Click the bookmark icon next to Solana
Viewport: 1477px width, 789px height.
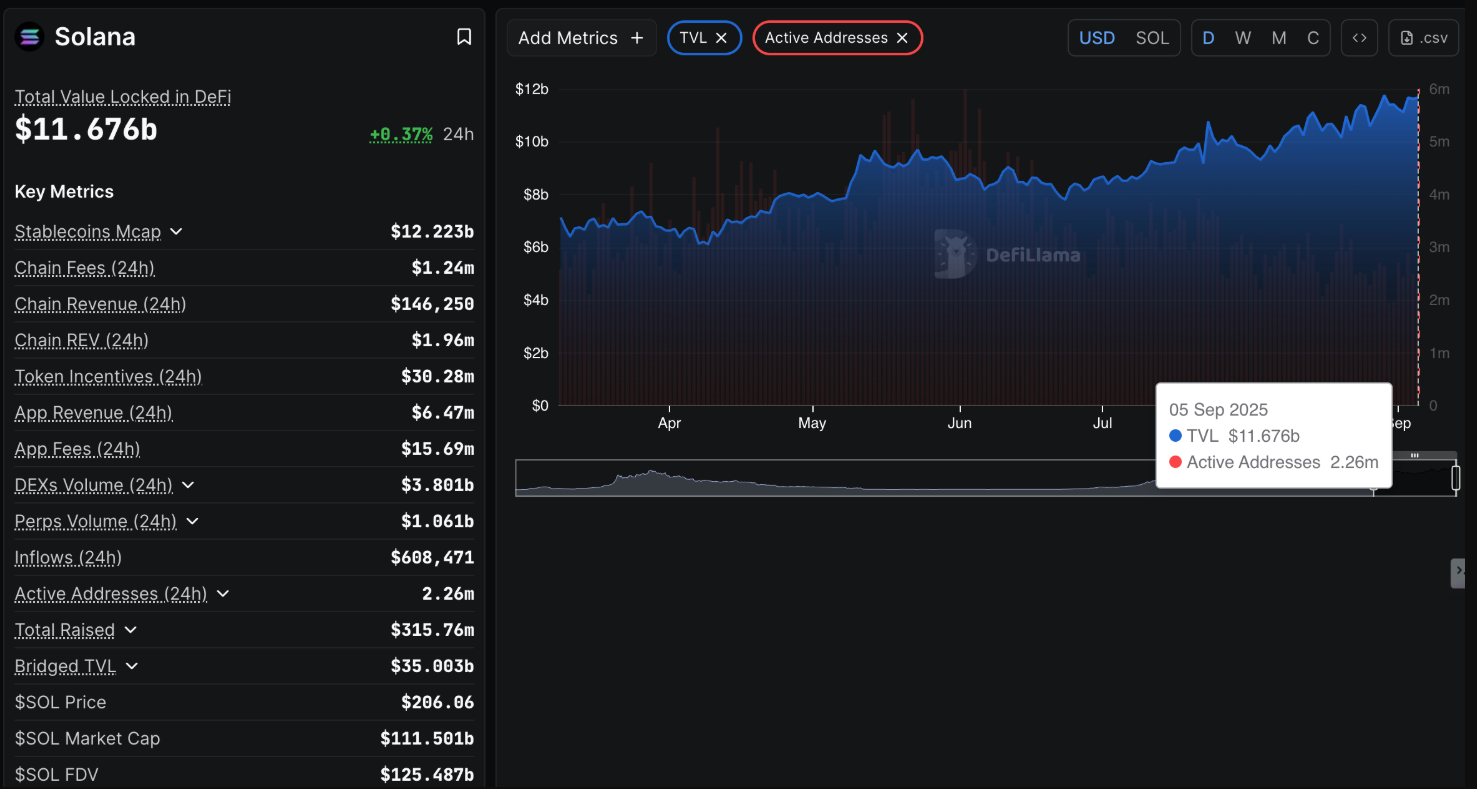pos(464,37)
